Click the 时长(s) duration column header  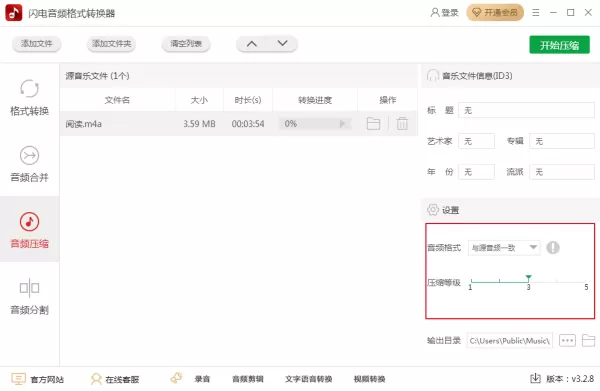(x=248, y=100)
